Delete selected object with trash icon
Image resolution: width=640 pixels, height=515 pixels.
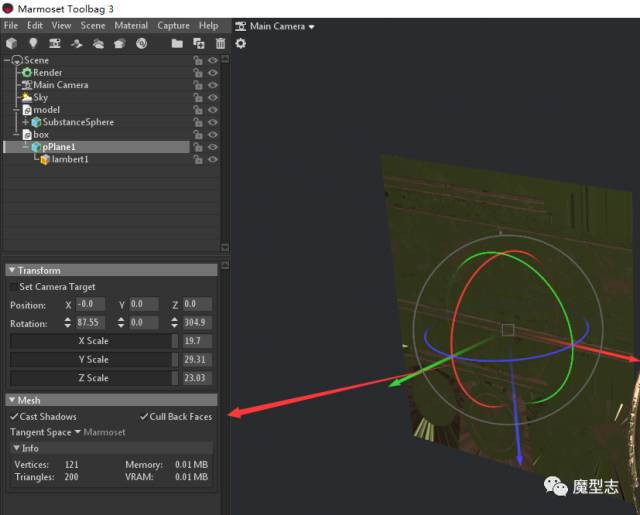point(220,43)
